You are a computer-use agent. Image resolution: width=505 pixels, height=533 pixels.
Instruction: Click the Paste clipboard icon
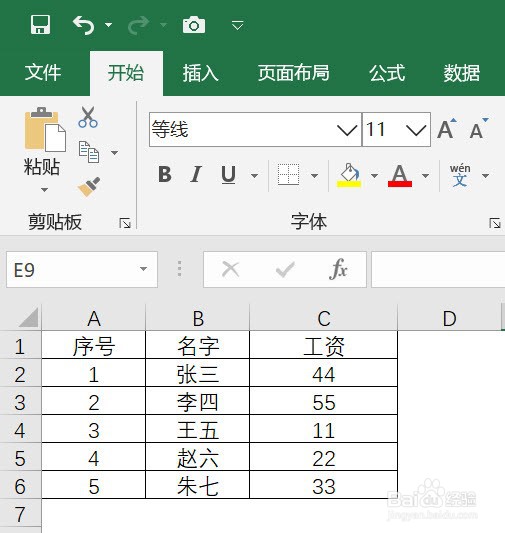(45, 130)
